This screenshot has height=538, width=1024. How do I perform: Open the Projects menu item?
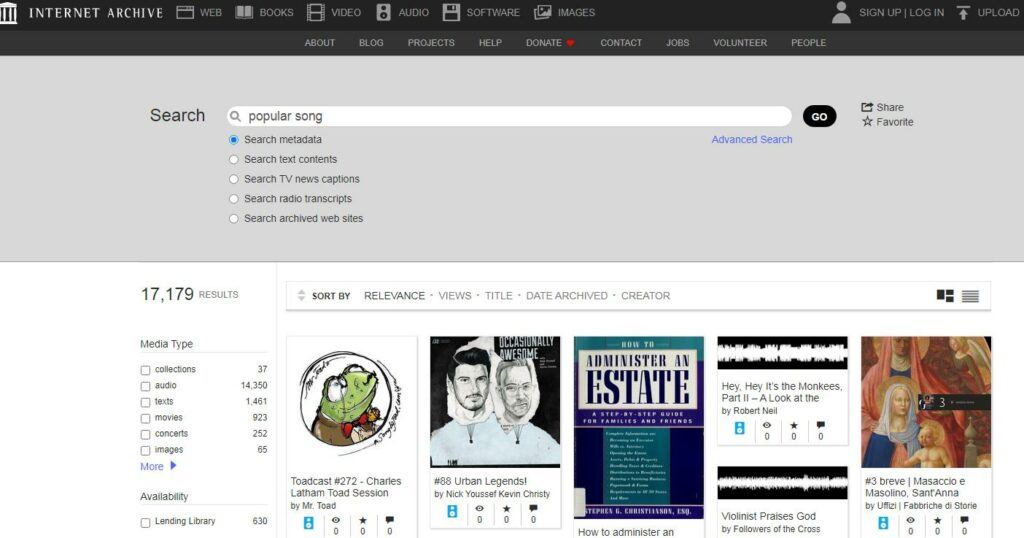pyautogui.click(x=431, y=42)
